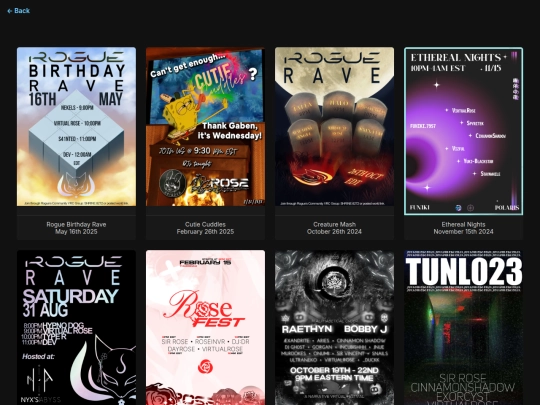Click the 'Ethereal Nights' caption text

(x=464, y=225)
